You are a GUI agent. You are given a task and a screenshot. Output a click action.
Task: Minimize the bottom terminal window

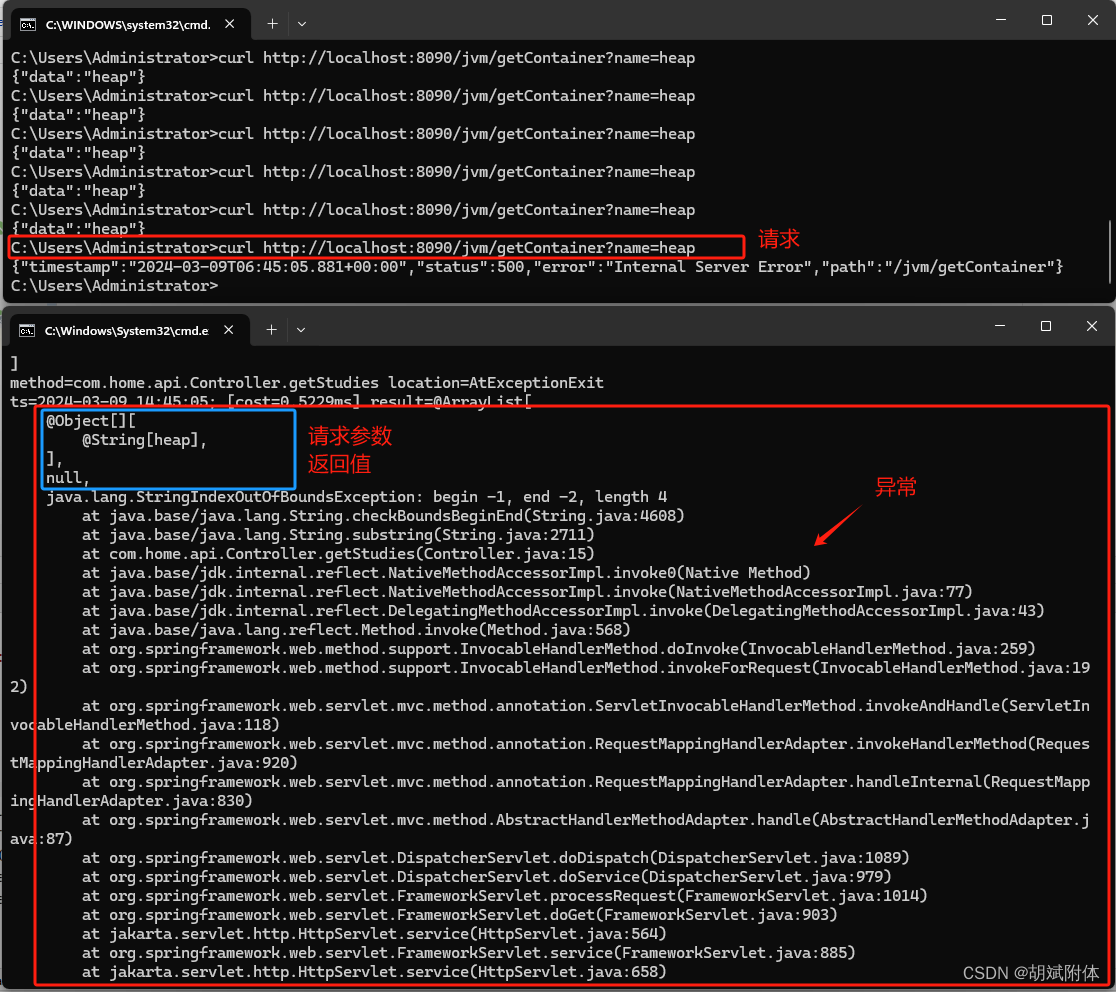click(1000, 326)
